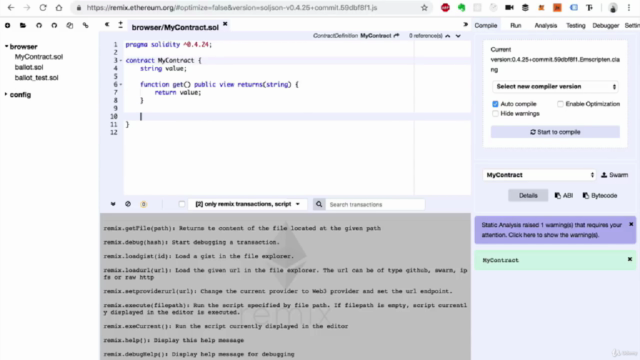Expand the config folder tree
The width and height of the screenshot is (640, 360).
coord(6,94)
